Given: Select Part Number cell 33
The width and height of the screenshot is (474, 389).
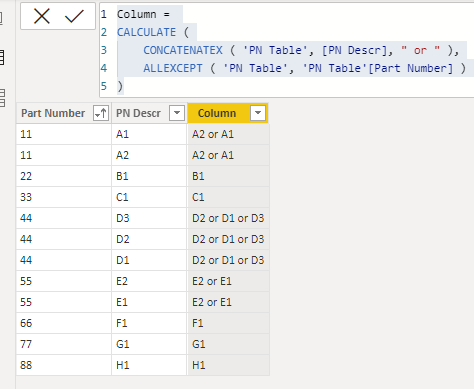Looking at the screenshot, I should [64, 197].
